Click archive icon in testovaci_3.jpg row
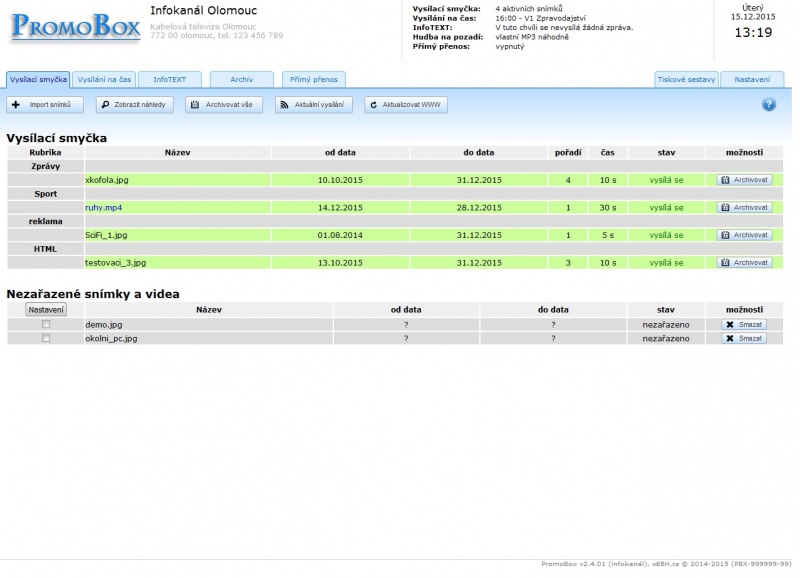The height and width of the screenshot is (578, 800). tap(725, 262)
